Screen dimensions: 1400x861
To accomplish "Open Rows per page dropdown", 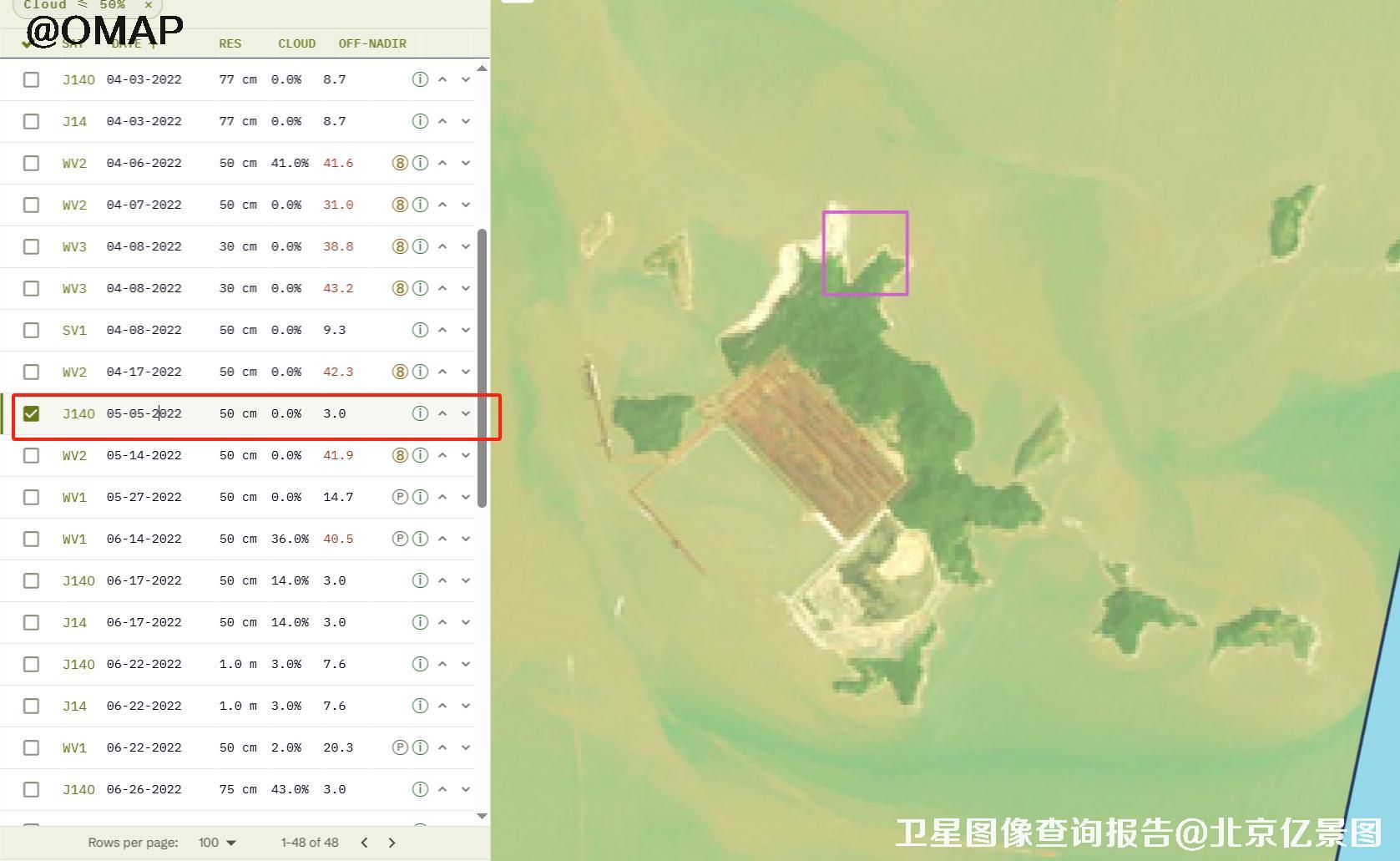I will (217, 843).
